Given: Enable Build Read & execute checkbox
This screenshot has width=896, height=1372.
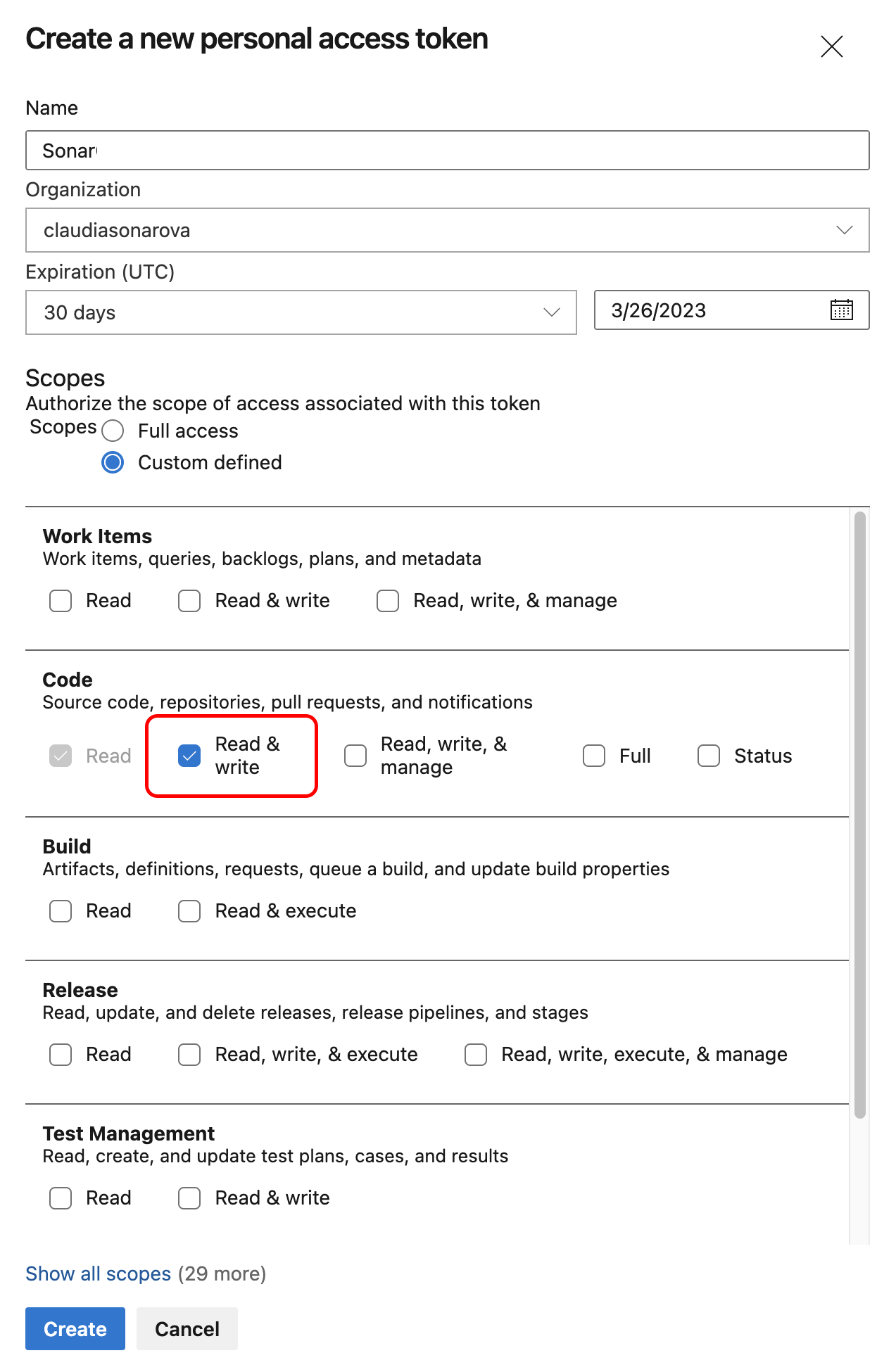Looking at the screenshot, I should click(x=189, y=911).
